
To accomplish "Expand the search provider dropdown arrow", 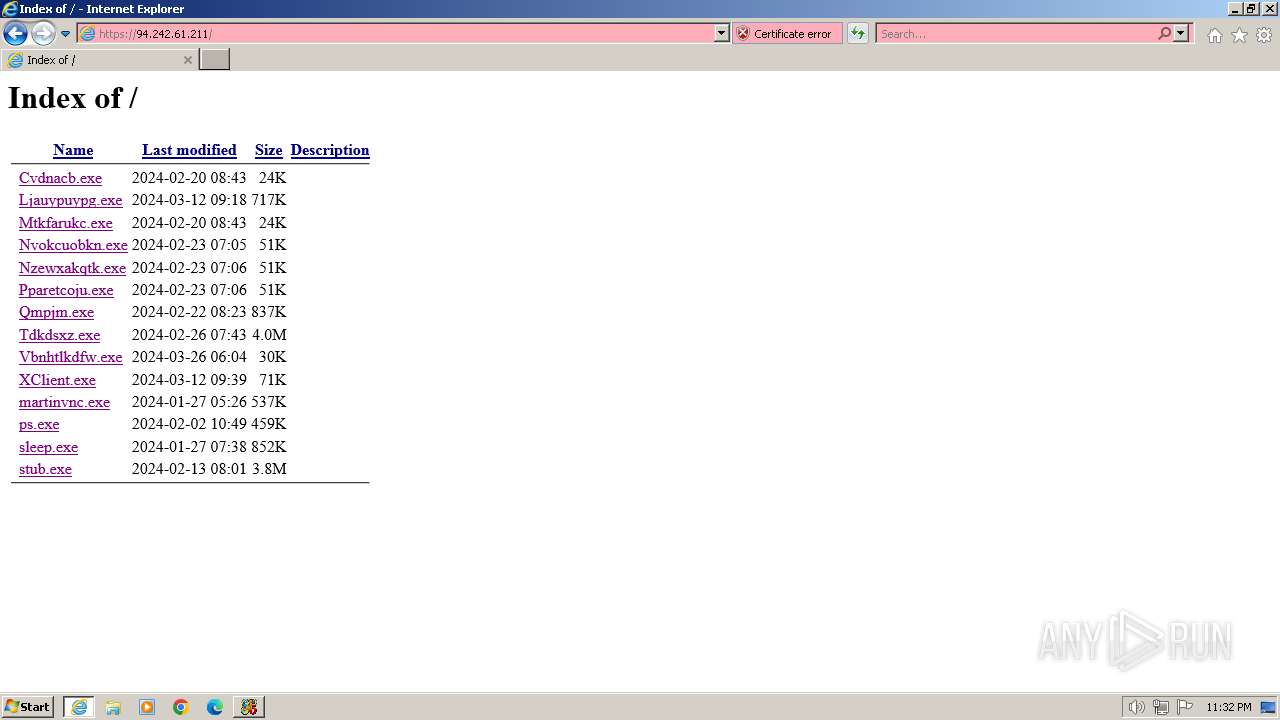I will point(1181,34).
